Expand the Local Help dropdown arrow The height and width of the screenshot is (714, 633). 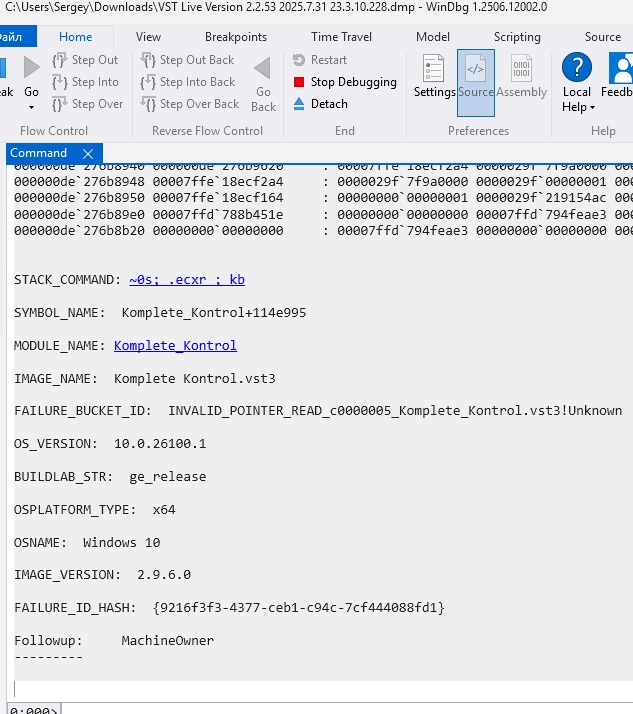pos(592,108)
